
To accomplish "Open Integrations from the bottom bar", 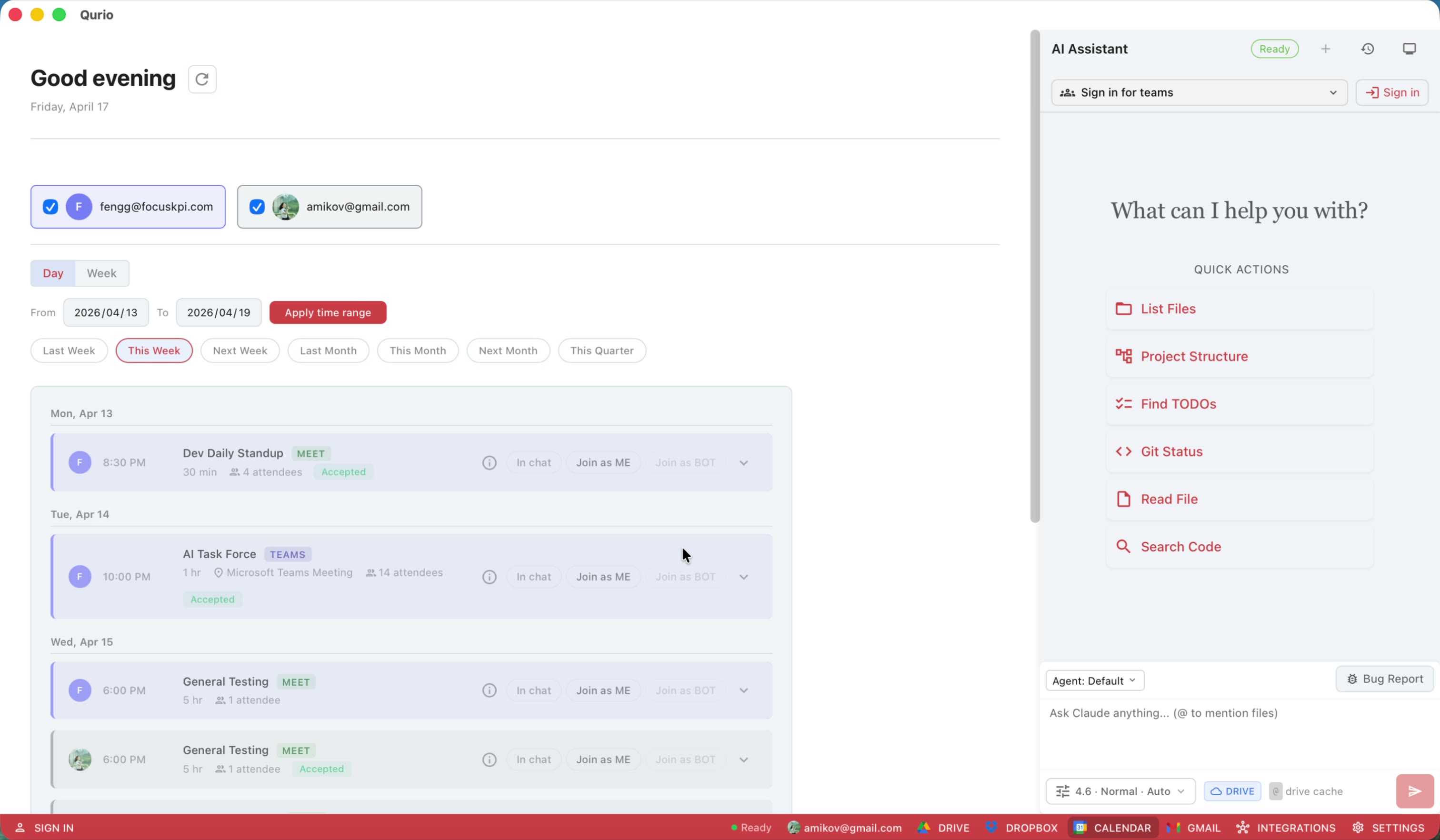I will (1286, 828).
